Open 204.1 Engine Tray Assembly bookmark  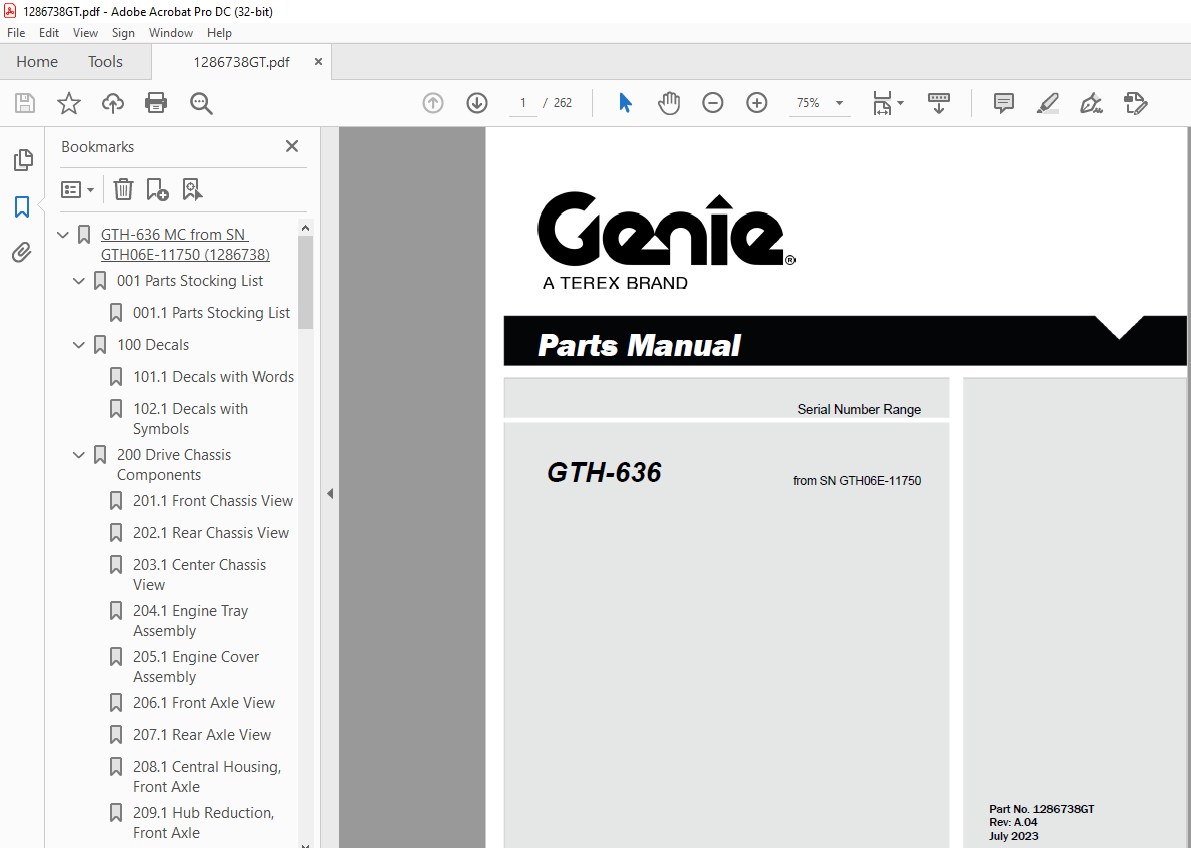pyautogui.click(x=191, y=621)
